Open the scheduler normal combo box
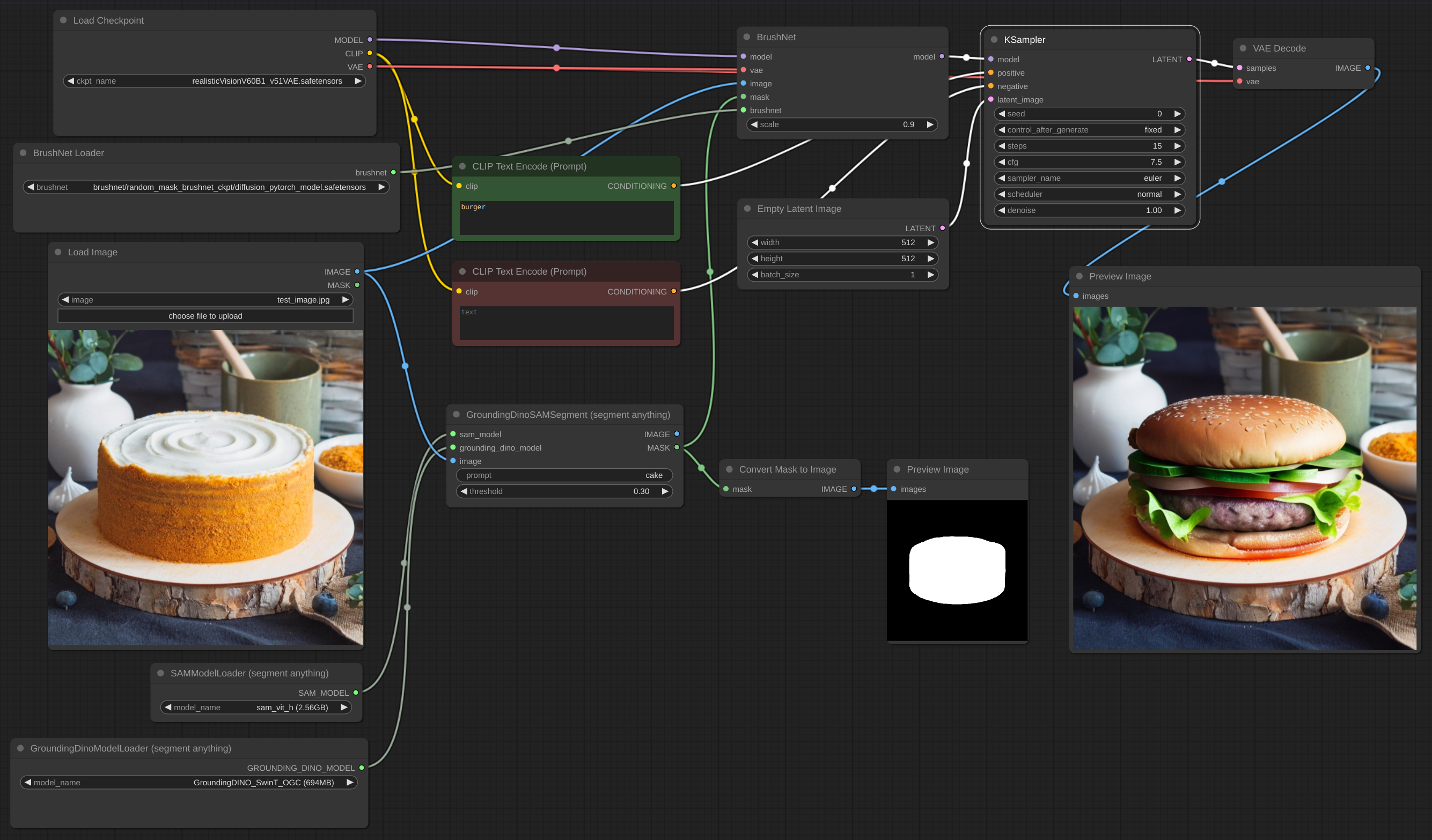The image size is (1432, 840). pos(1089,194)
